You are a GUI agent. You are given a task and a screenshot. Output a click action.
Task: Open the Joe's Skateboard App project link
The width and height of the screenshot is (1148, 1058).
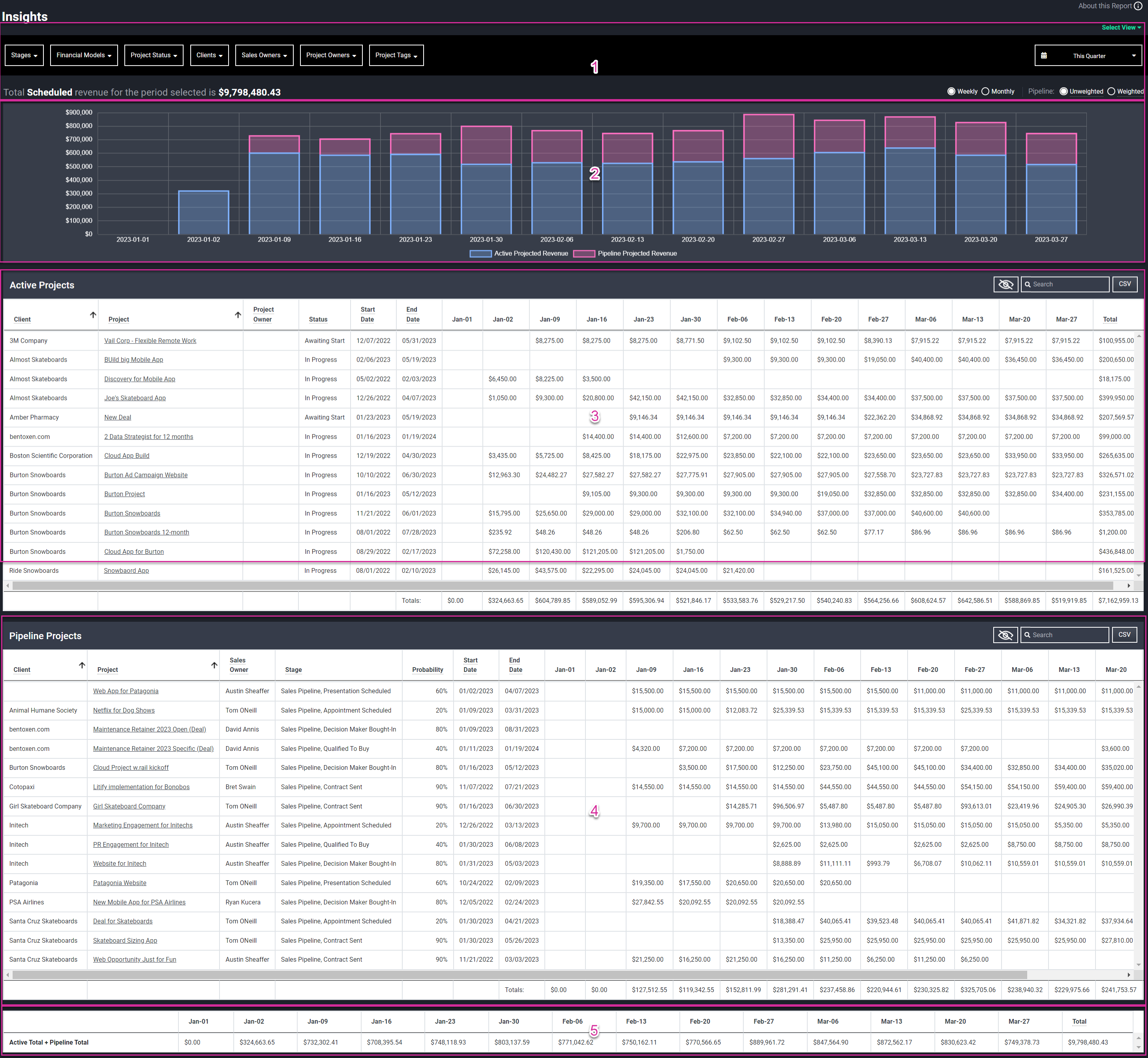coord(135,398)
